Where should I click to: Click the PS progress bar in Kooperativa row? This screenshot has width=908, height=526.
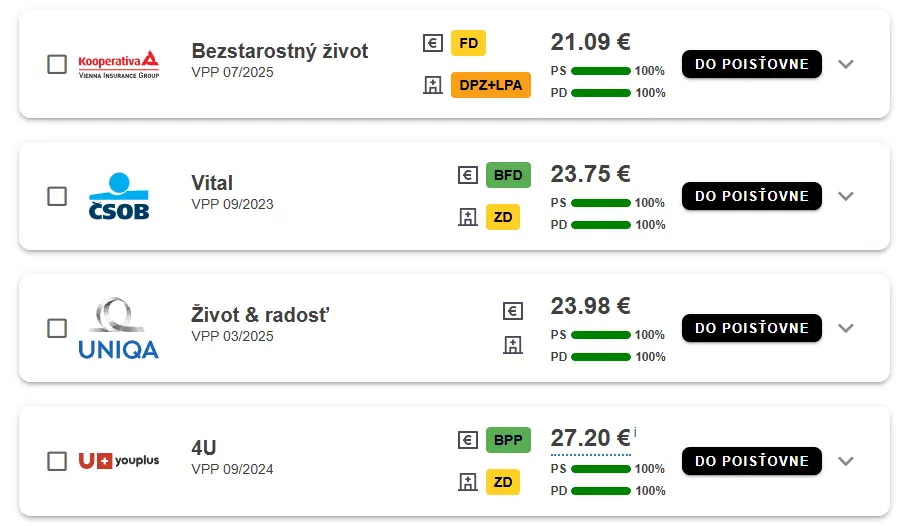[x=601, y=71]
